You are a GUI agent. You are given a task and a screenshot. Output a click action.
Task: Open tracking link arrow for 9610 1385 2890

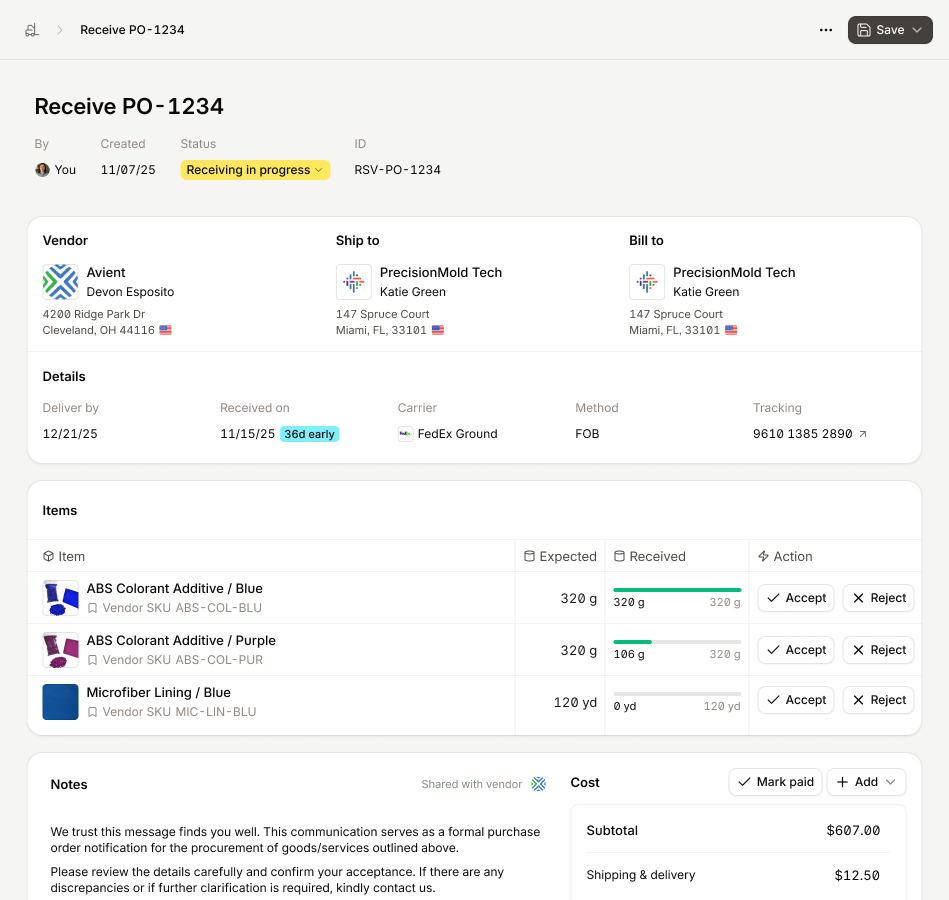pos(863,434)
